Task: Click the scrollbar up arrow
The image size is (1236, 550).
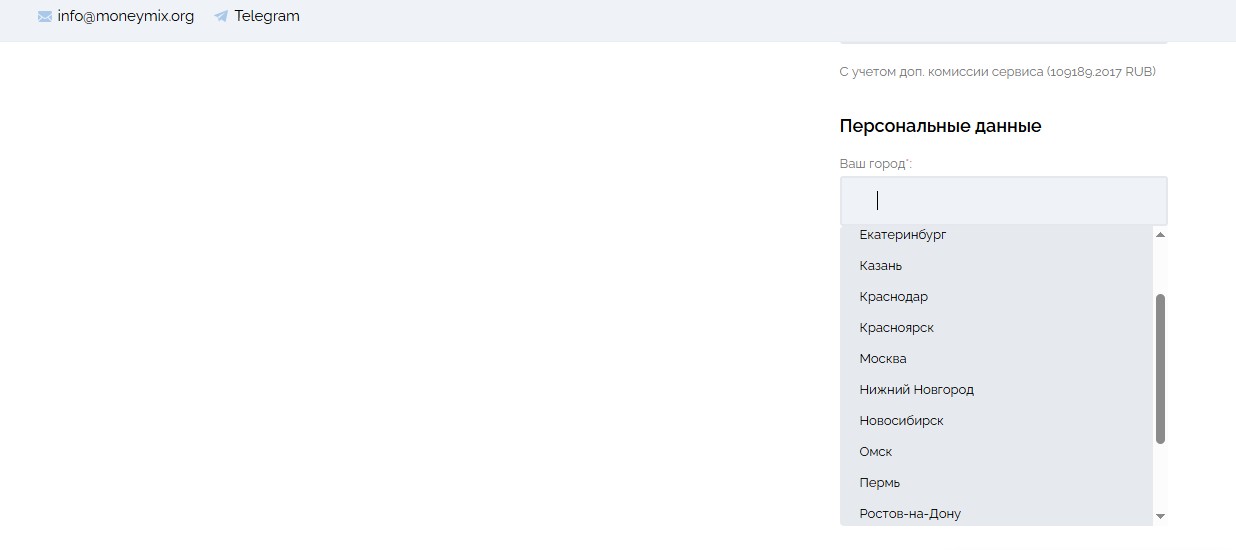Action: point(1160,235)
